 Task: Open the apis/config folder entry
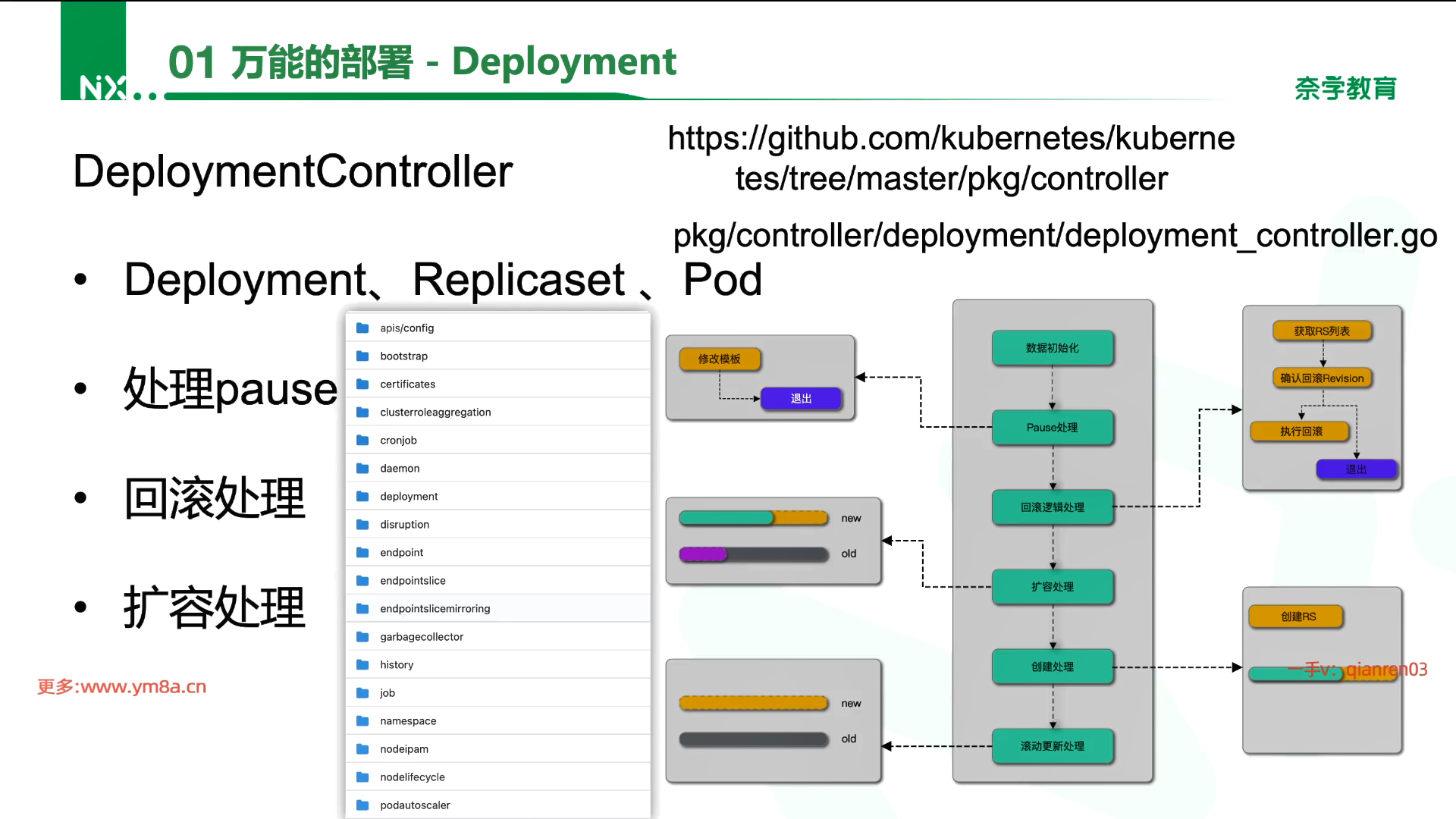coord(406,328)
